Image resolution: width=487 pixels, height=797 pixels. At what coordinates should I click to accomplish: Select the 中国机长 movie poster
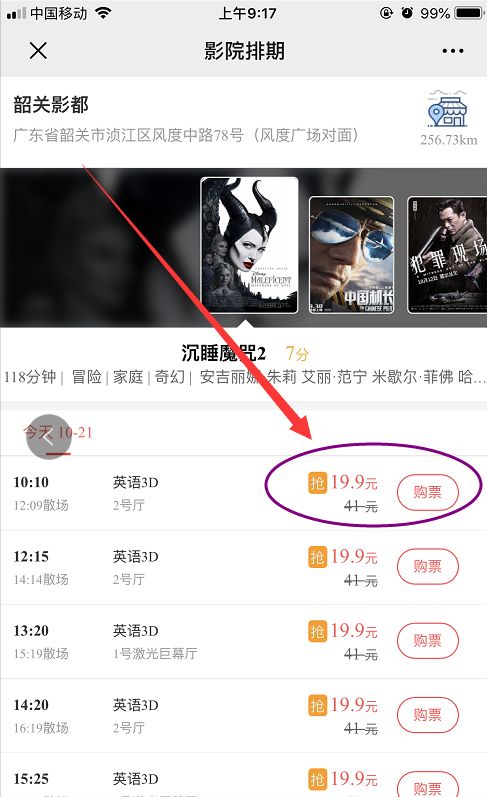click(351, 255)
